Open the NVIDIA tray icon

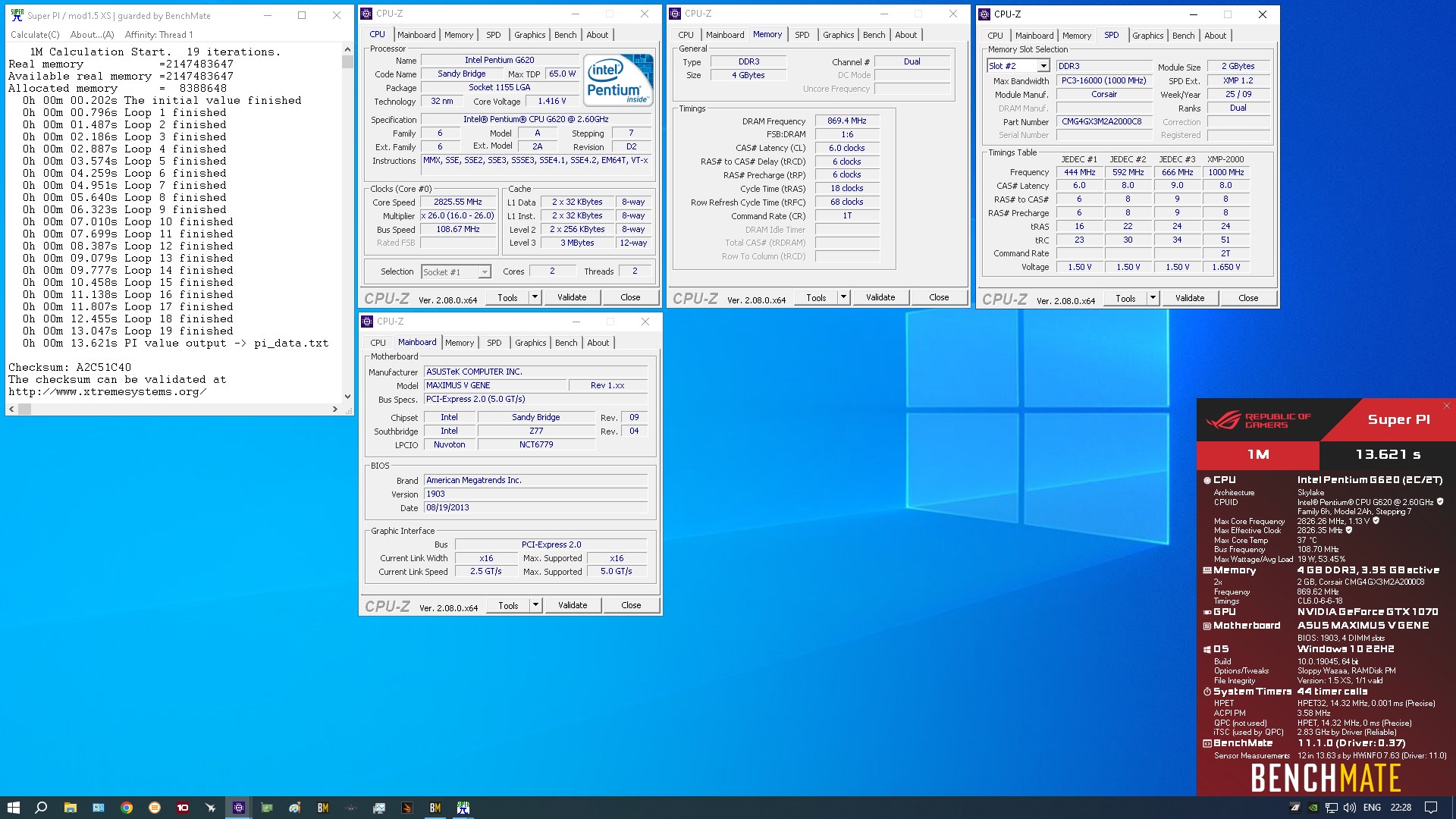click(1313, 808)
